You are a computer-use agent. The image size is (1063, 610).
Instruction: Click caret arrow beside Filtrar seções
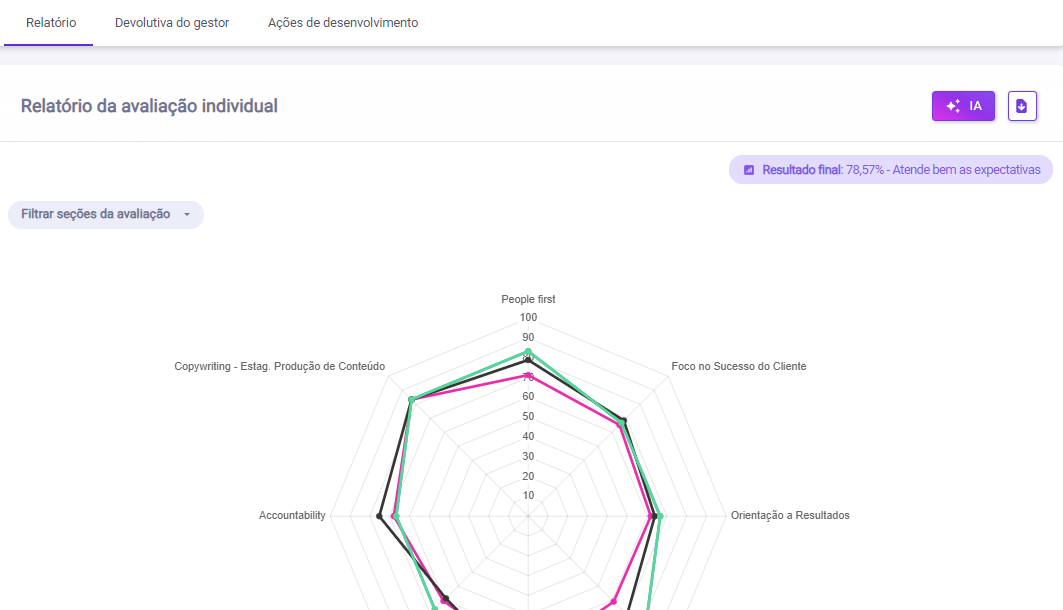tap(186, 215)
